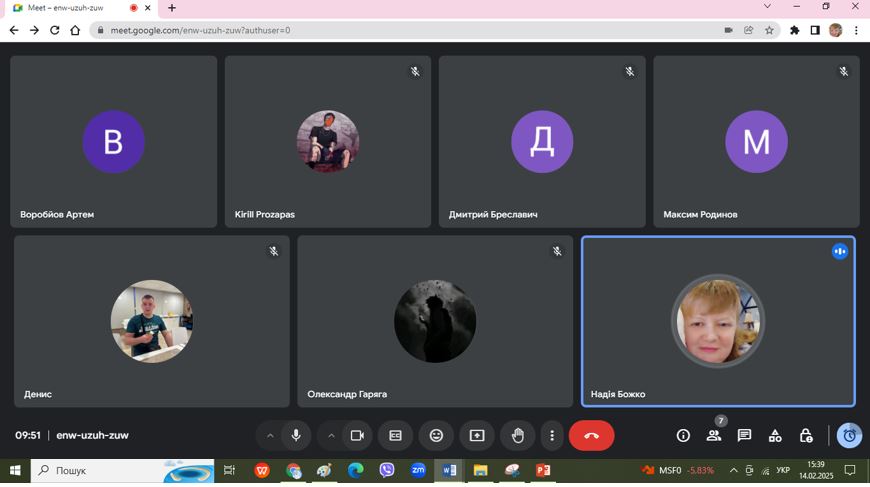Raise hand using the hand icon
This screenshot has height=487, width=870.
point(518,436)
